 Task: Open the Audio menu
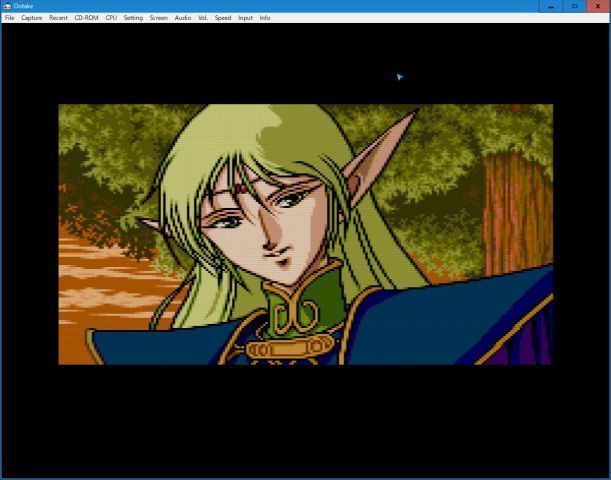pyautogui.click(x=183, y=18)
